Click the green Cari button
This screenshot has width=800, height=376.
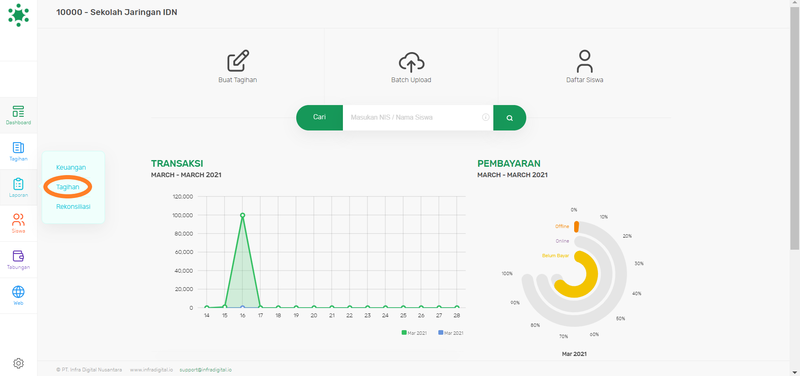[x=319, y=118]
